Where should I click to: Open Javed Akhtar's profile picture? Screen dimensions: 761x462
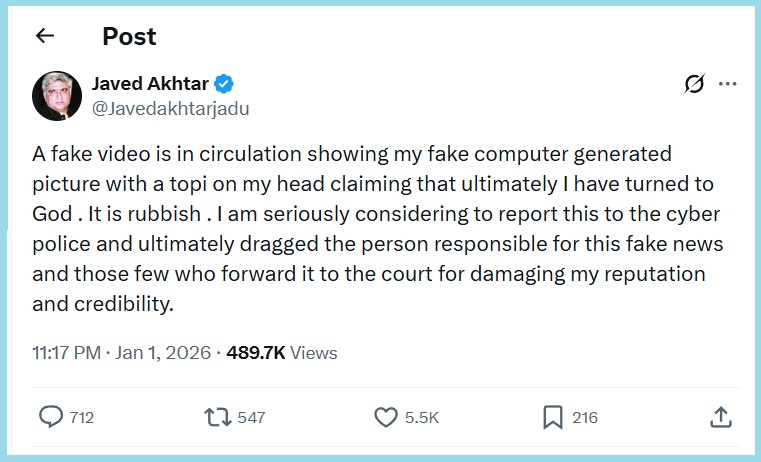click(x=57, y=96)
